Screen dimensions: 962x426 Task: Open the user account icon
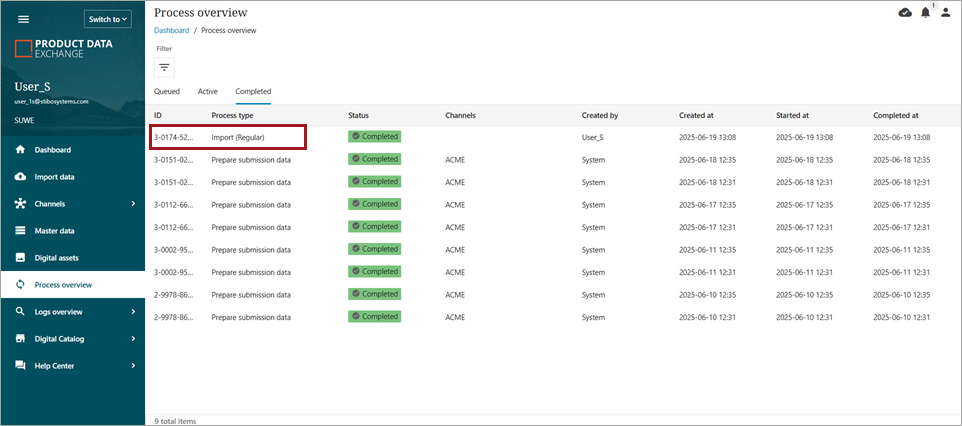(946, 12)
